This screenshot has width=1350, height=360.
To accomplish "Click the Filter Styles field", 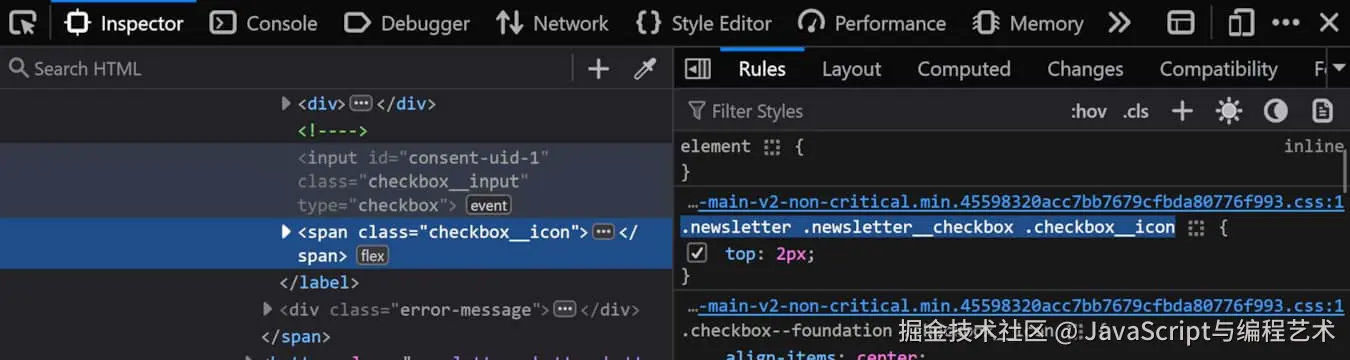I will [x=870, y=111].
